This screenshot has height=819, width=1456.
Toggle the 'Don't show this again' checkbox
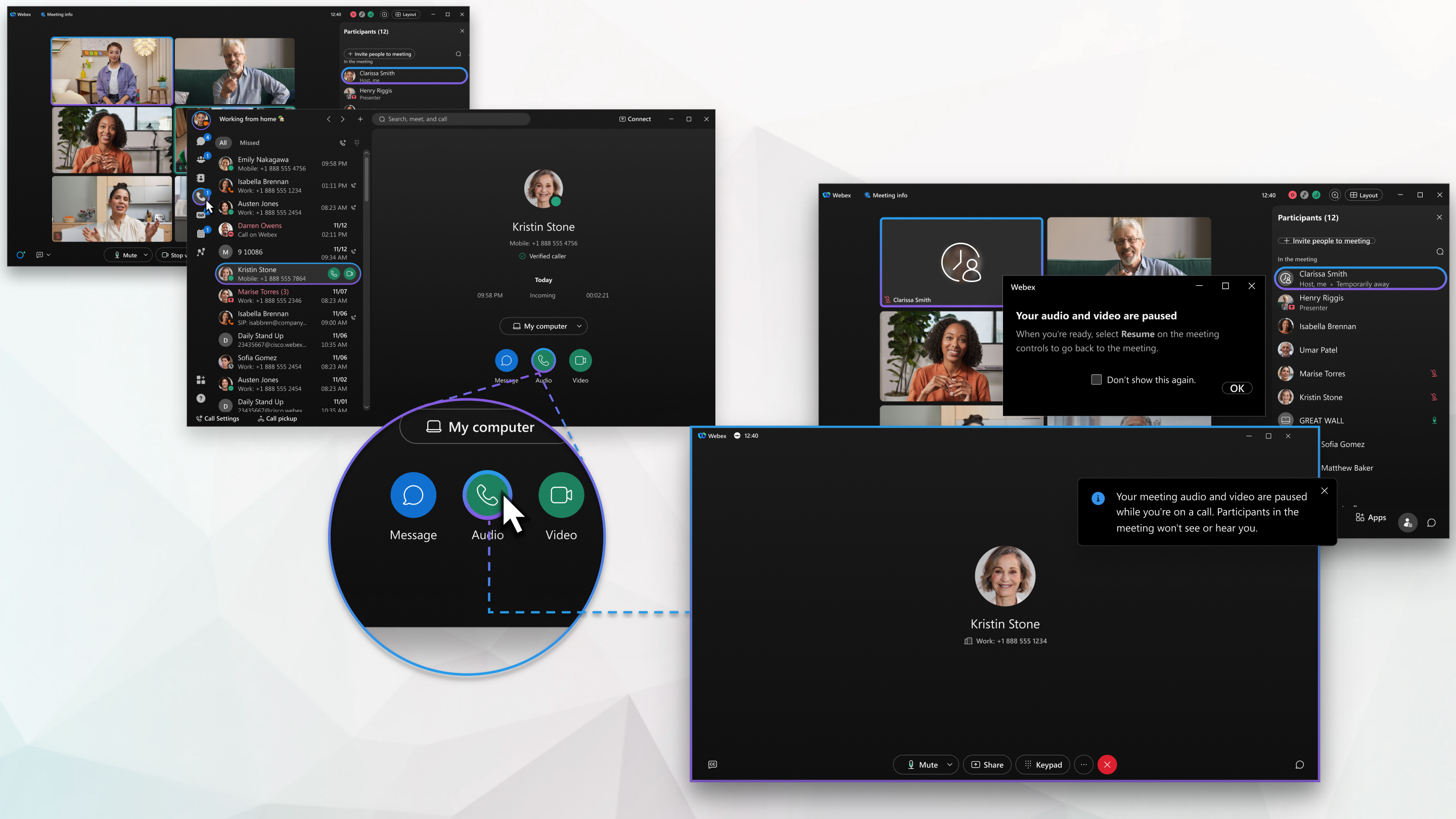point(1097,379)
